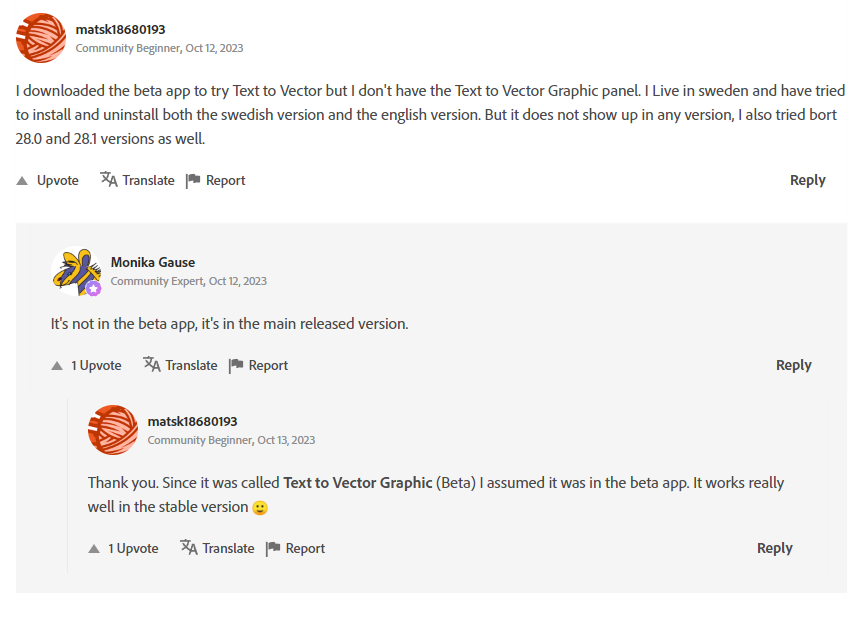Click the upvote triangle on Monika Gause's reply

[57, 366]
